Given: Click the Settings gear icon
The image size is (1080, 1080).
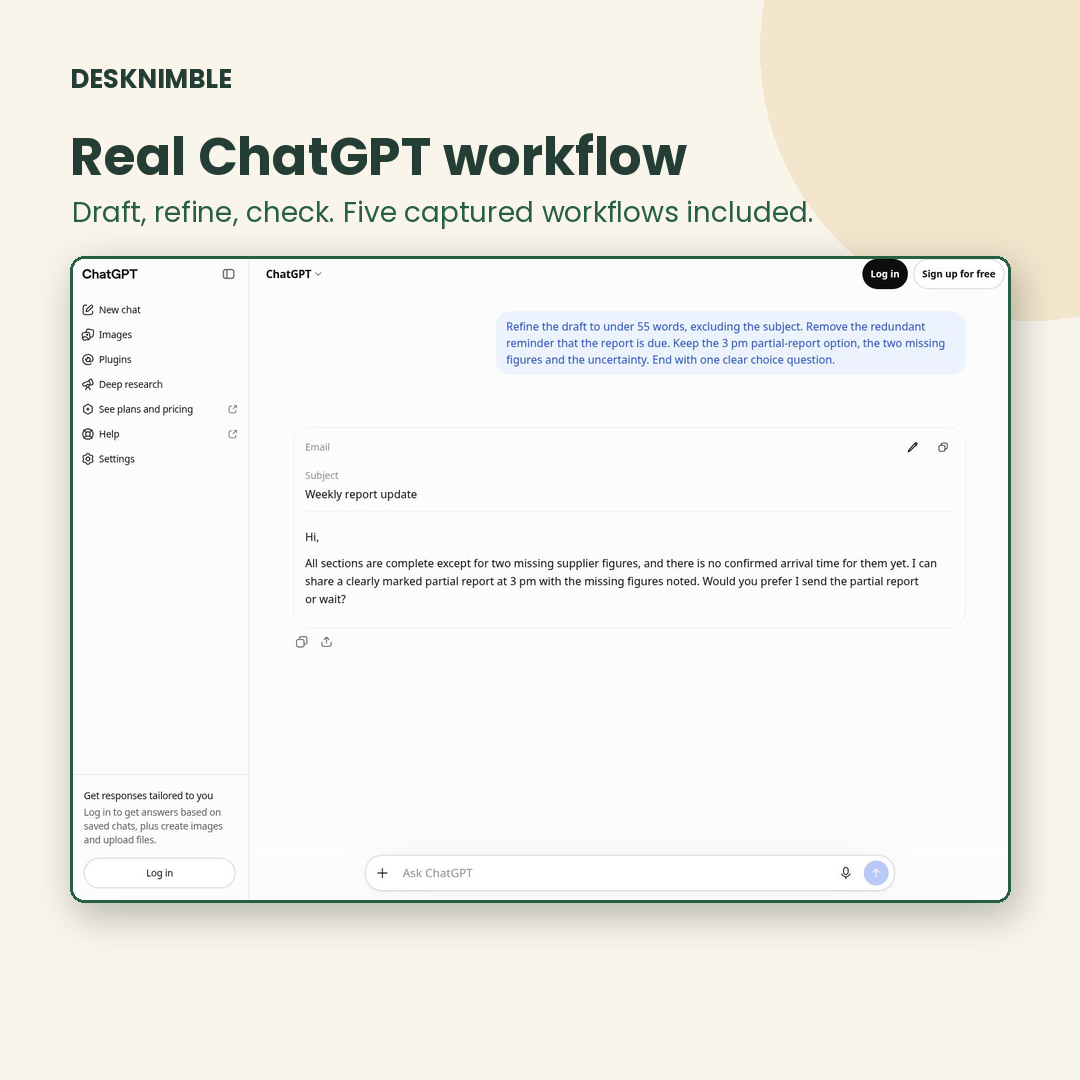Looking at the screenshot, I should click(87, 459).
